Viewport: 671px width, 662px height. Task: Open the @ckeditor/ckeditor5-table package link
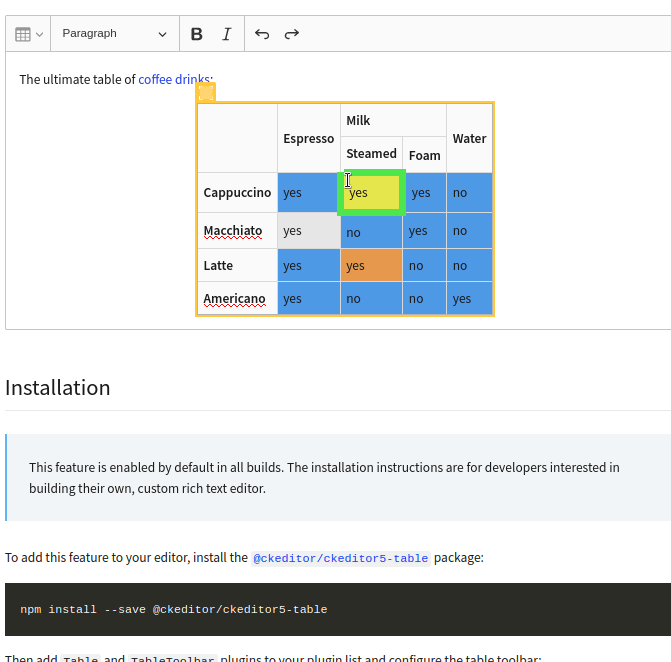(x=341, y=558)
